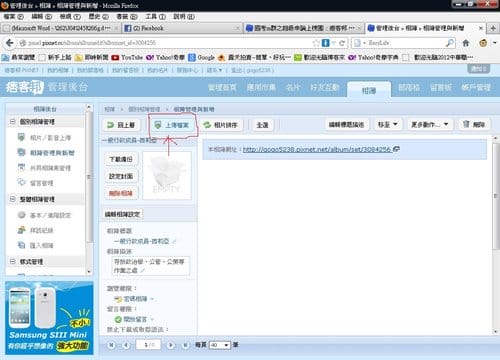The image size is (500, 360).
Task: Open the album URL link
Action: pos(317,149)
